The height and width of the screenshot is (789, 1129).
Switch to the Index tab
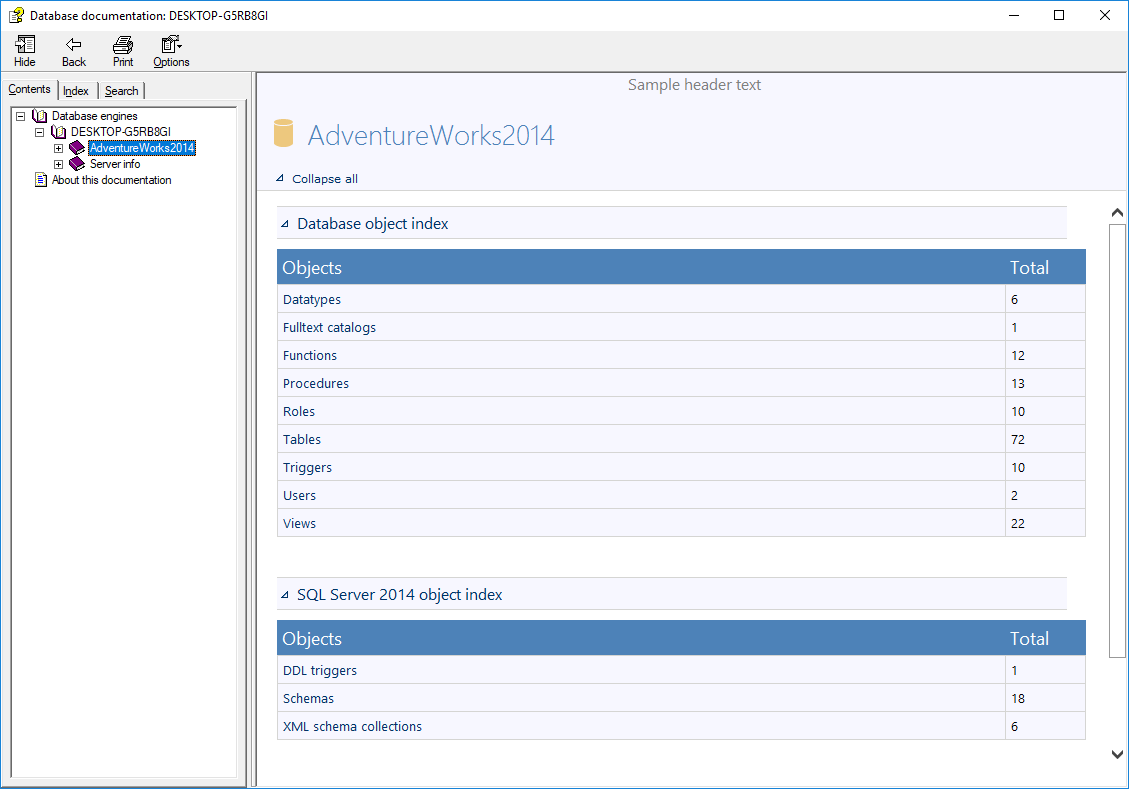tap(76, 91)
